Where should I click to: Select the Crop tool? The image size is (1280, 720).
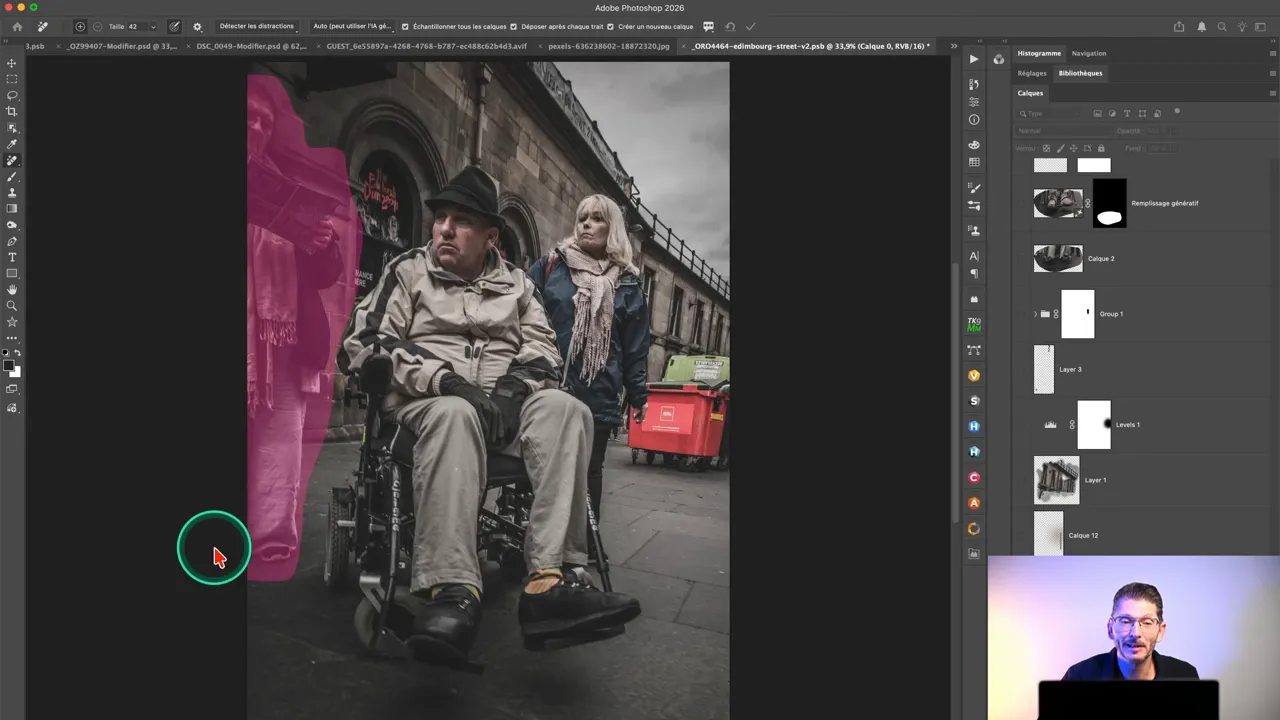[x=12, y=111]
